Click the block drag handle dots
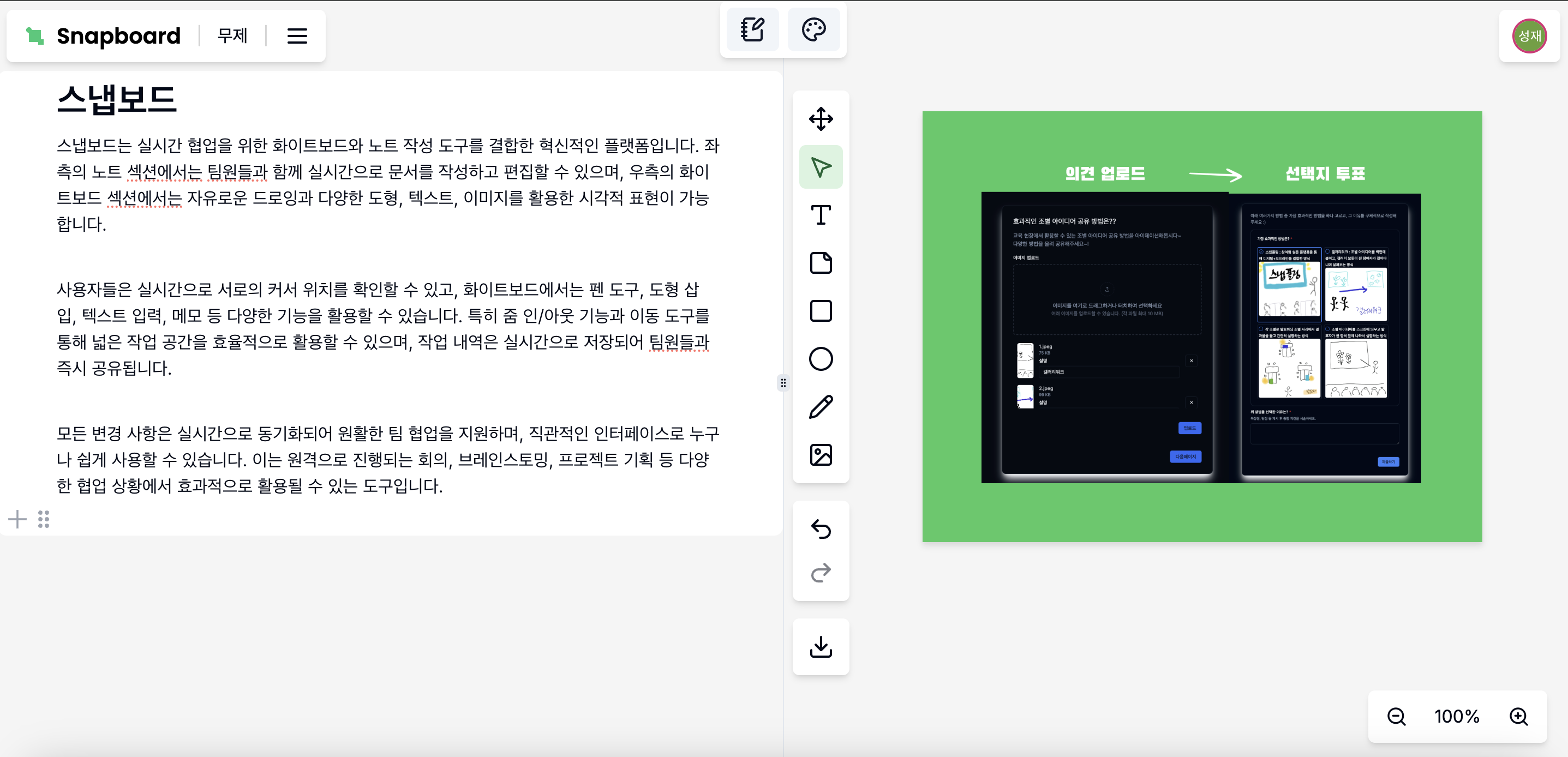1568x757 pixels. [44, 519]
